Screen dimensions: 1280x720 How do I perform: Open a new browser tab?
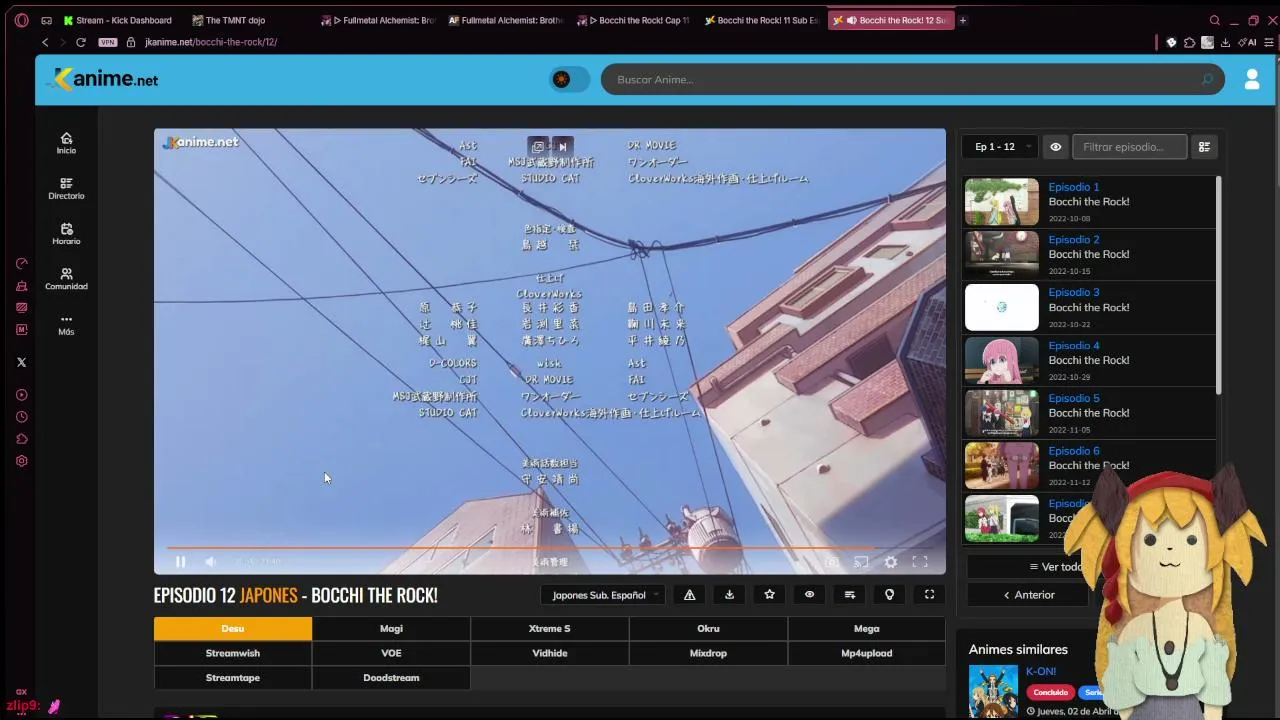tap(963, 20)
